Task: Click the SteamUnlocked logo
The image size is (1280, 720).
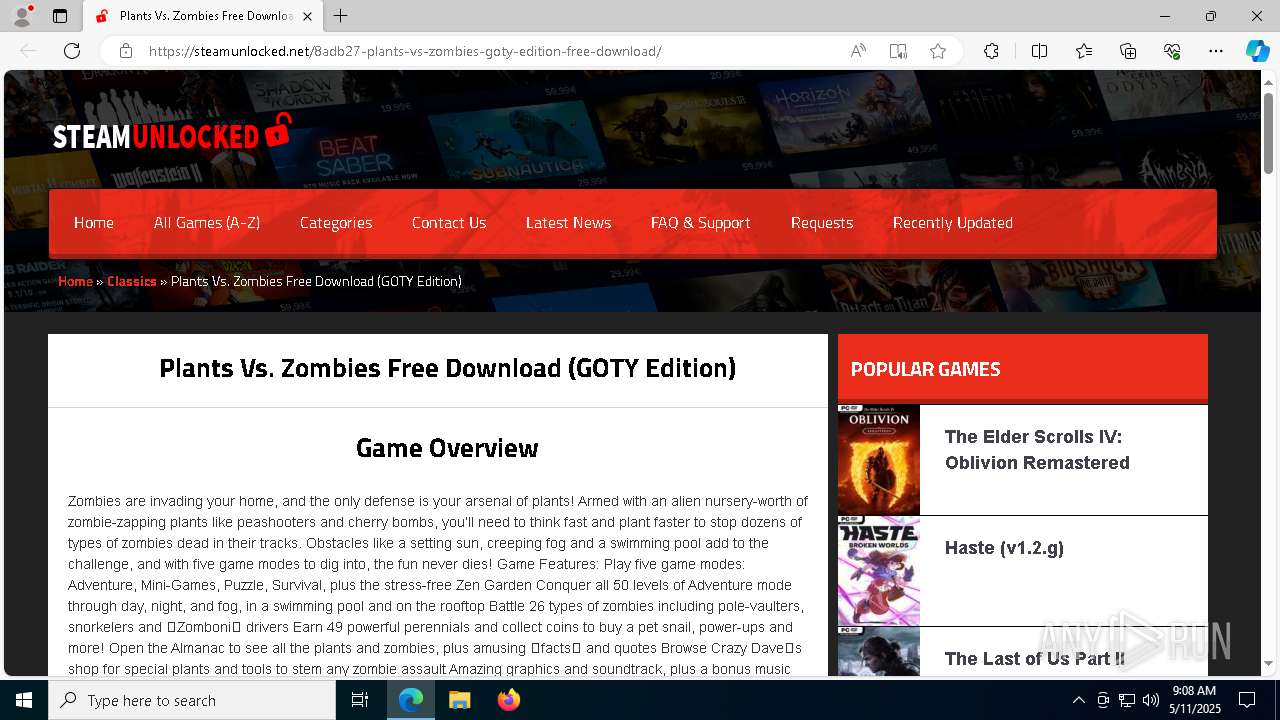Action: (x=172, y=133)
